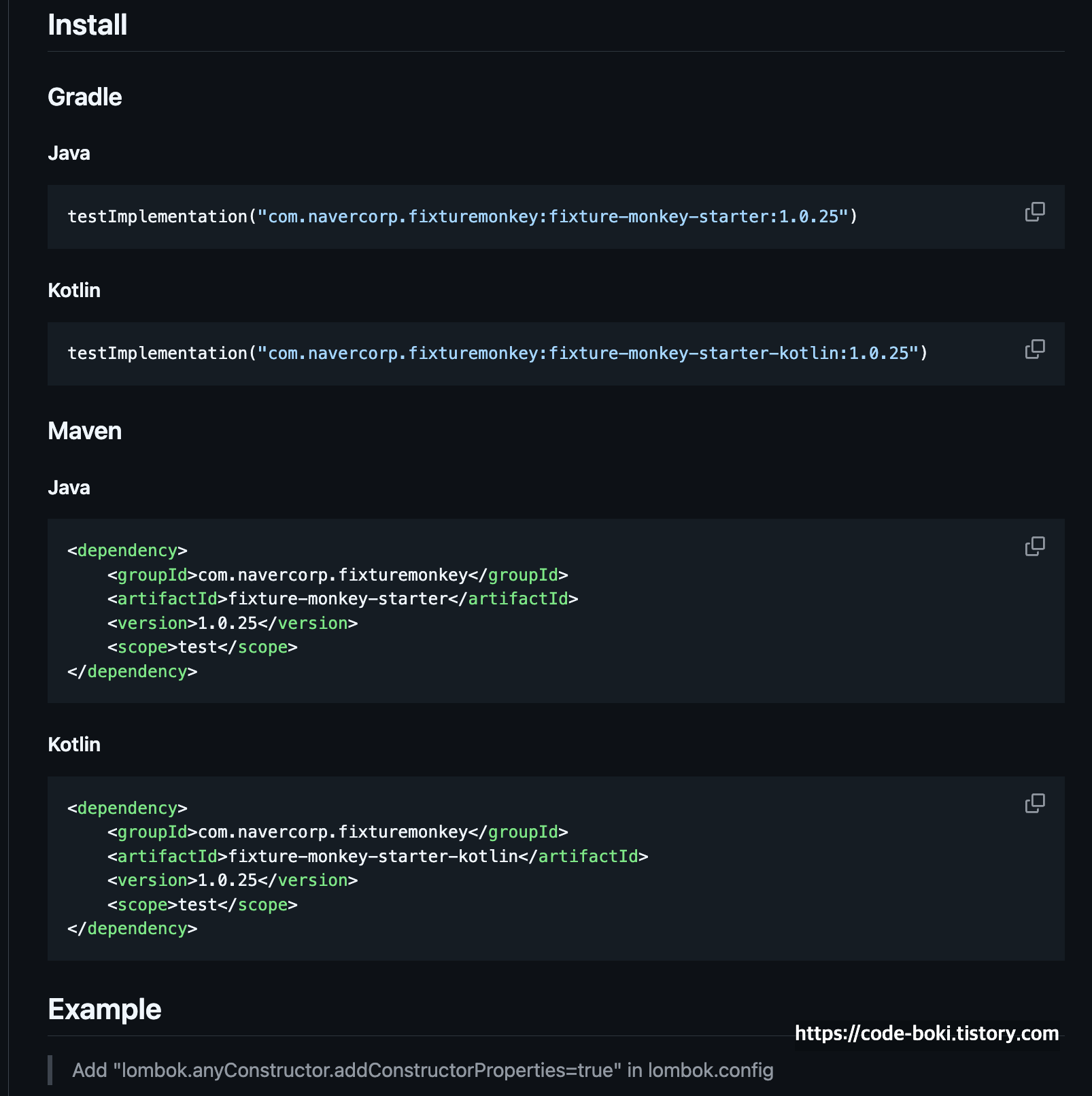Click the fixture-monkey-starter-kotlin artifactId line

[378, 857]
